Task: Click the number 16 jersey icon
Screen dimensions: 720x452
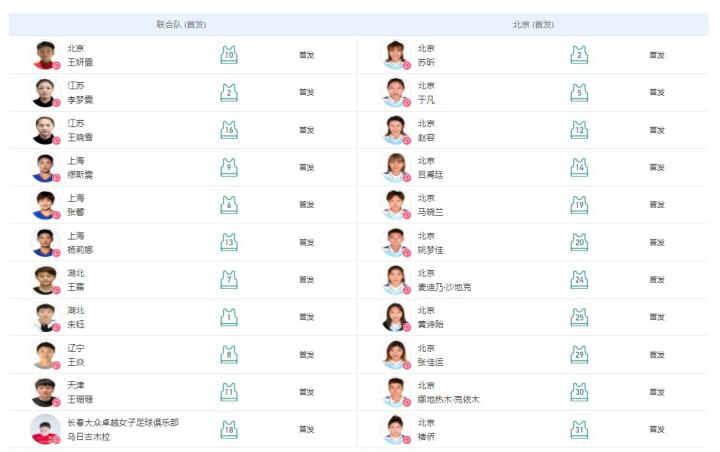Action: [x=229, y=130]
